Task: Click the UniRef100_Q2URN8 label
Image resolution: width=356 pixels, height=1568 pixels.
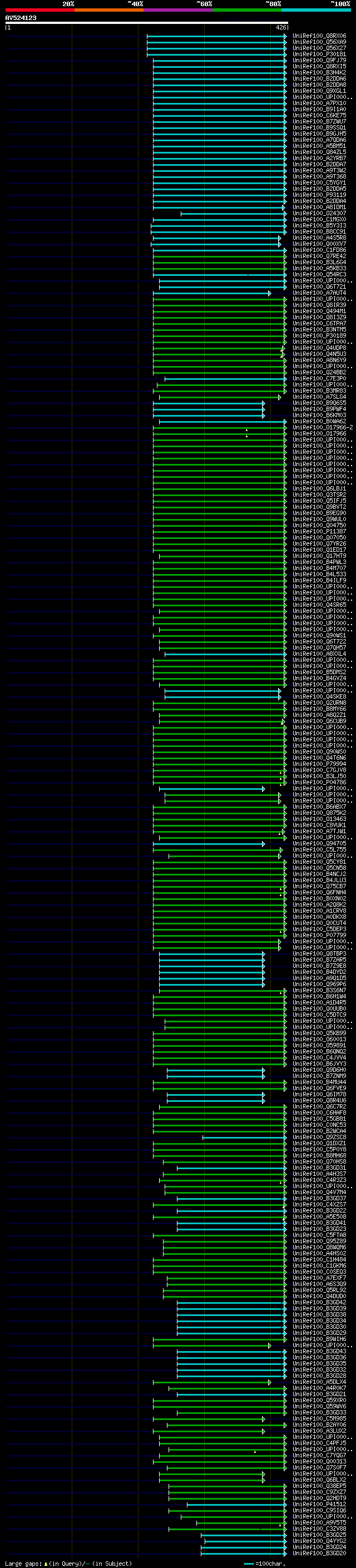Action: point(319,703)
